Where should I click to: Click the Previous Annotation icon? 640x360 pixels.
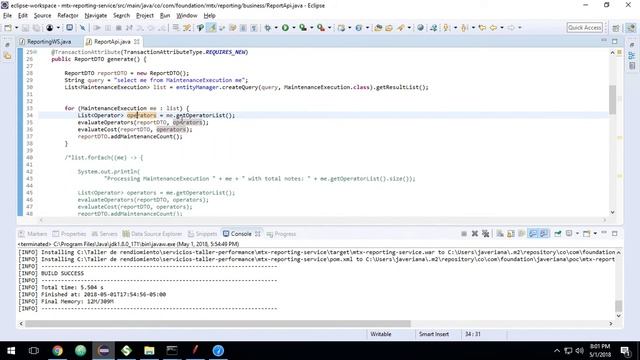[464, 28]
